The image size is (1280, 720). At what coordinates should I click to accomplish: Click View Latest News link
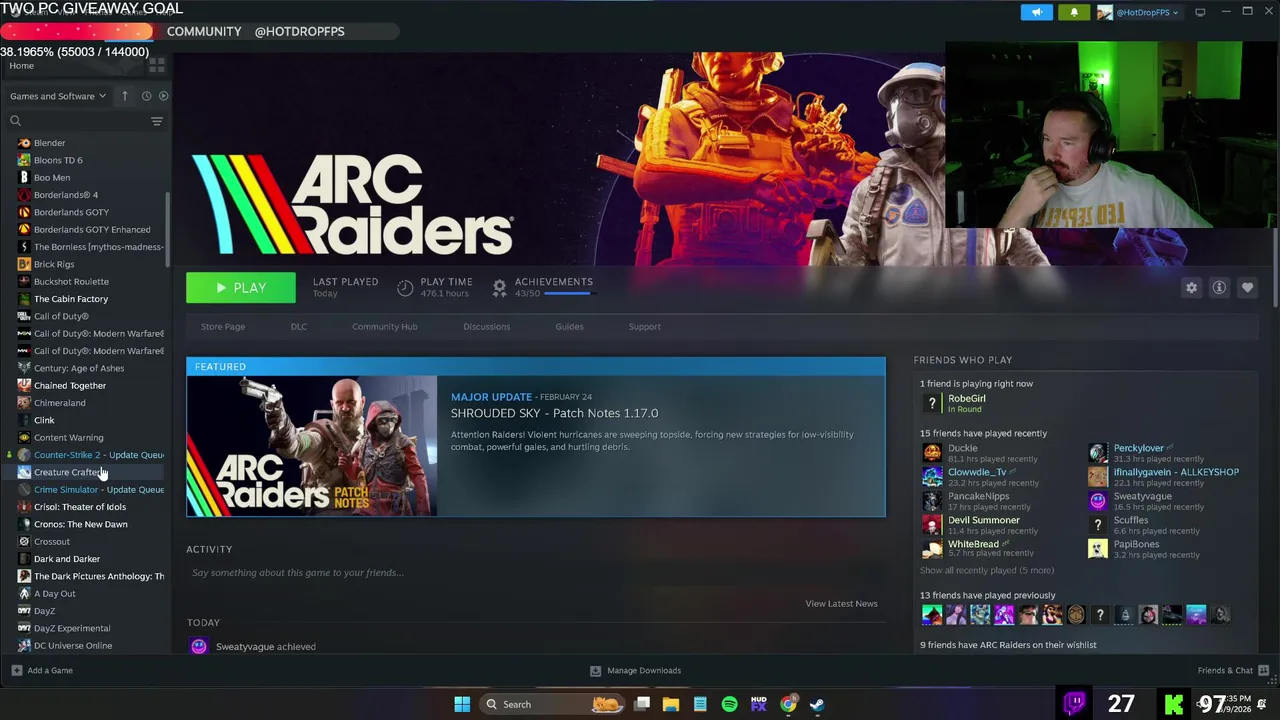point(841,604)
